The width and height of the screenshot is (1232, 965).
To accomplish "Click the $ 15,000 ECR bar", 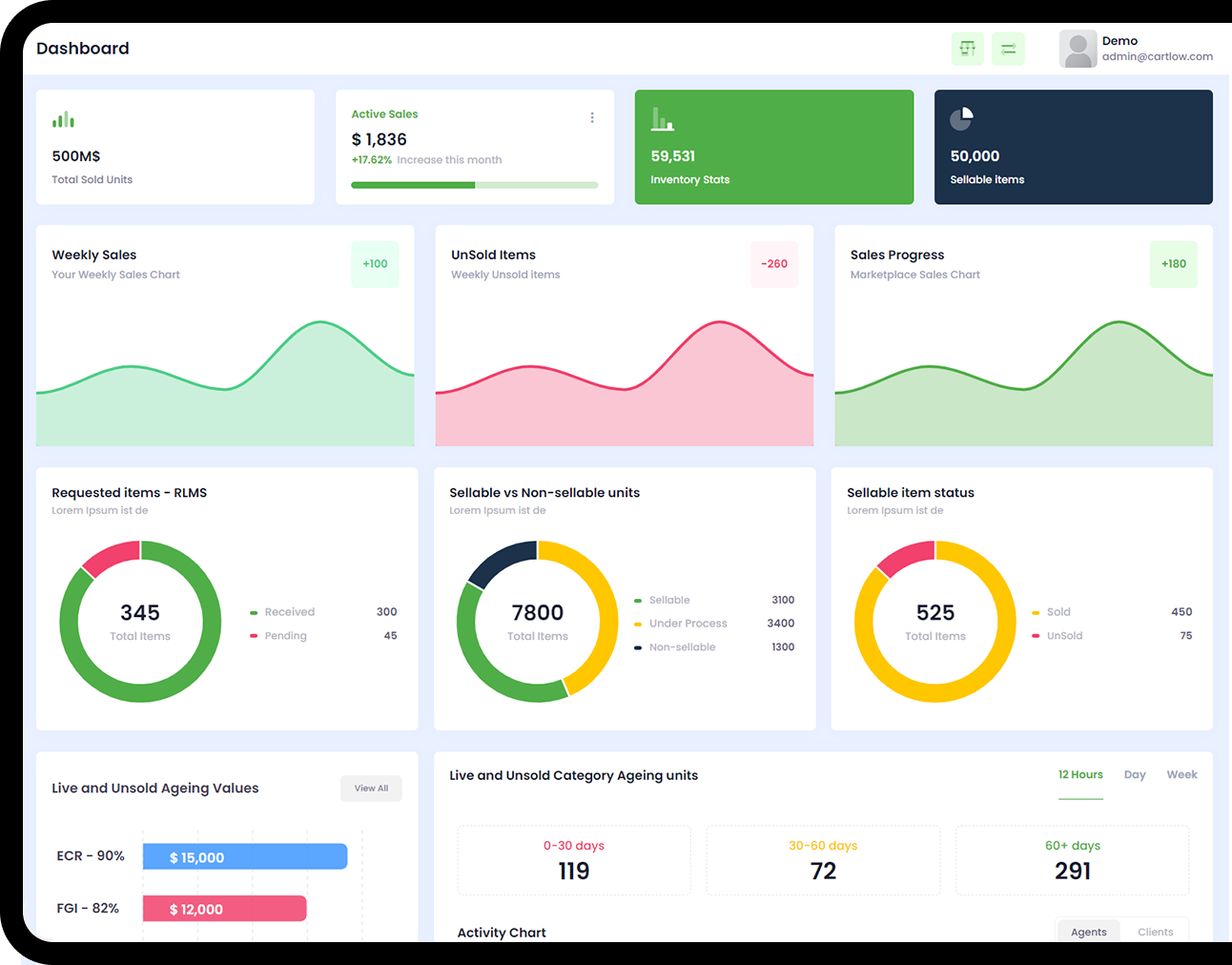I will pos(245,857).
